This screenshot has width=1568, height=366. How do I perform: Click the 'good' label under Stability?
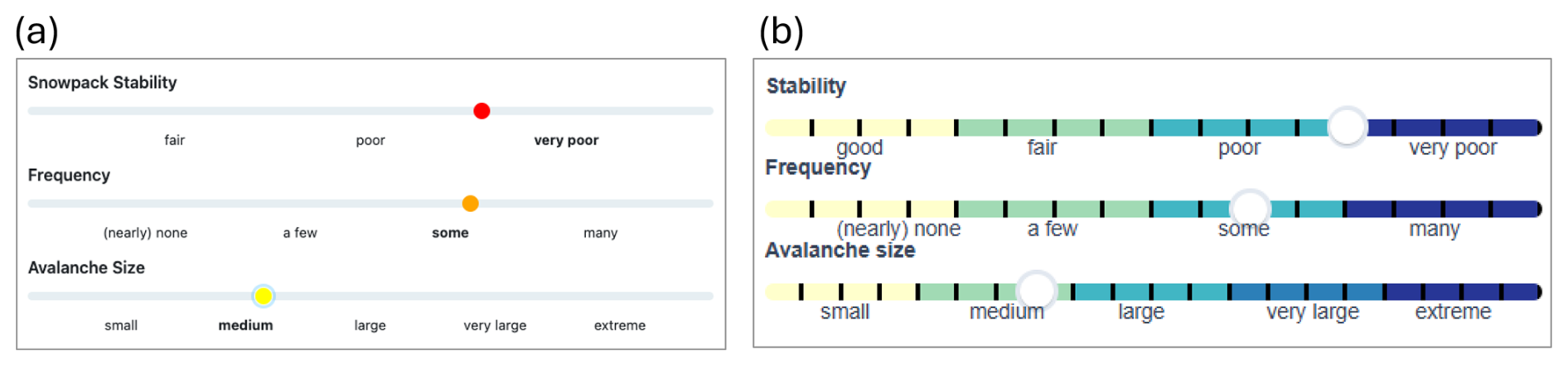coord(859,148)
